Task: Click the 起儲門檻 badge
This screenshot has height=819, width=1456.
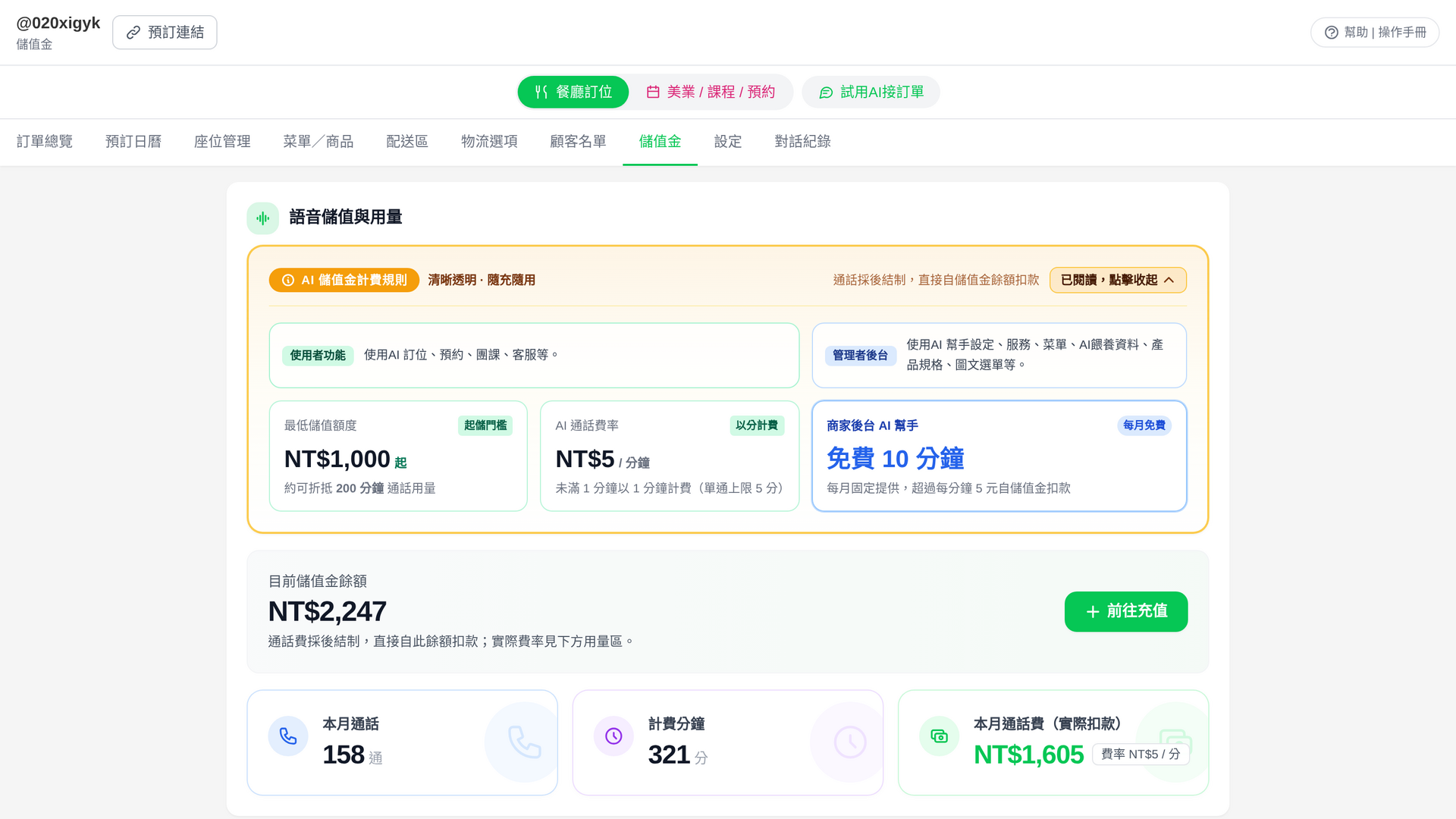Action: tap(485, 425)
